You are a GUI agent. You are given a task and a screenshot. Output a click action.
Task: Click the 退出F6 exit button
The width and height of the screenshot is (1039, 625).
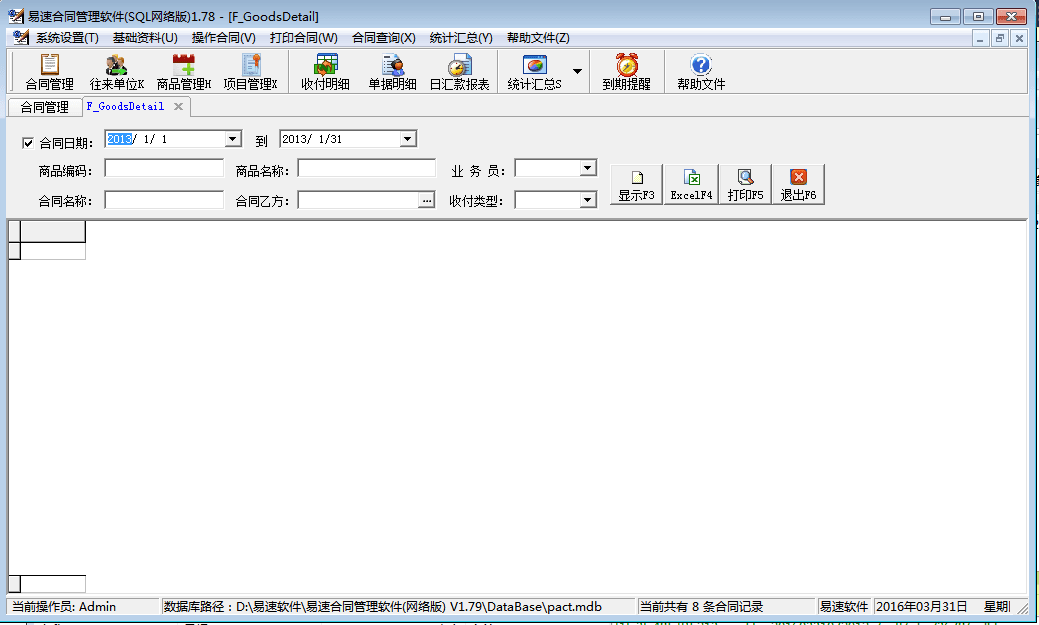[798, 184]
